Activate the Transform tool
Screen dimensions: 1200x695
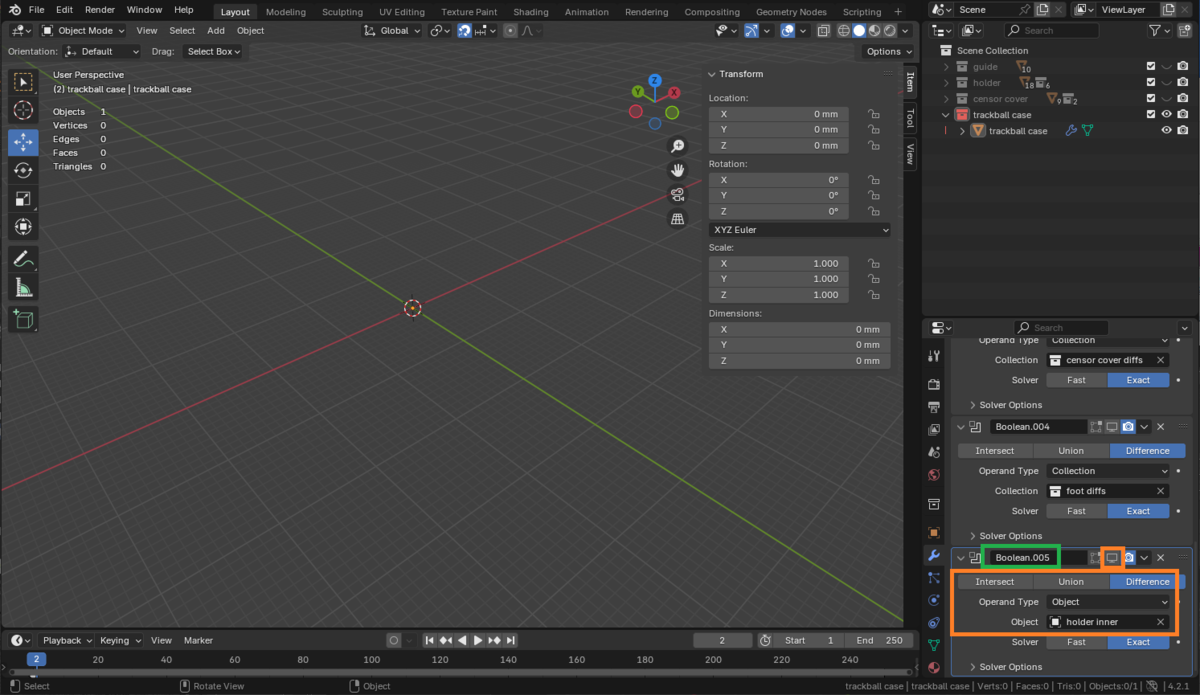(x=23, y=227)
